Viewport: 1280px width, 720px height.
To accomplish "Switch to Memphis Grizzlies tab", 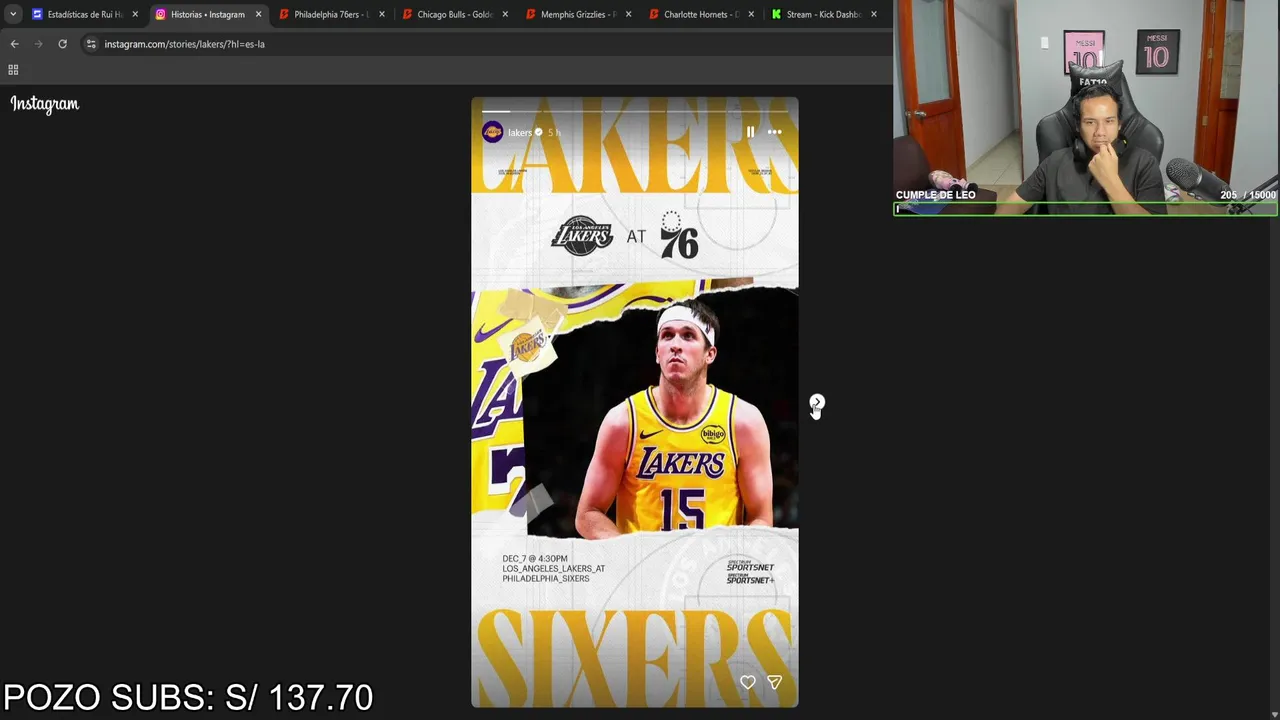I will pyautogui.click(x=577, y=14).
